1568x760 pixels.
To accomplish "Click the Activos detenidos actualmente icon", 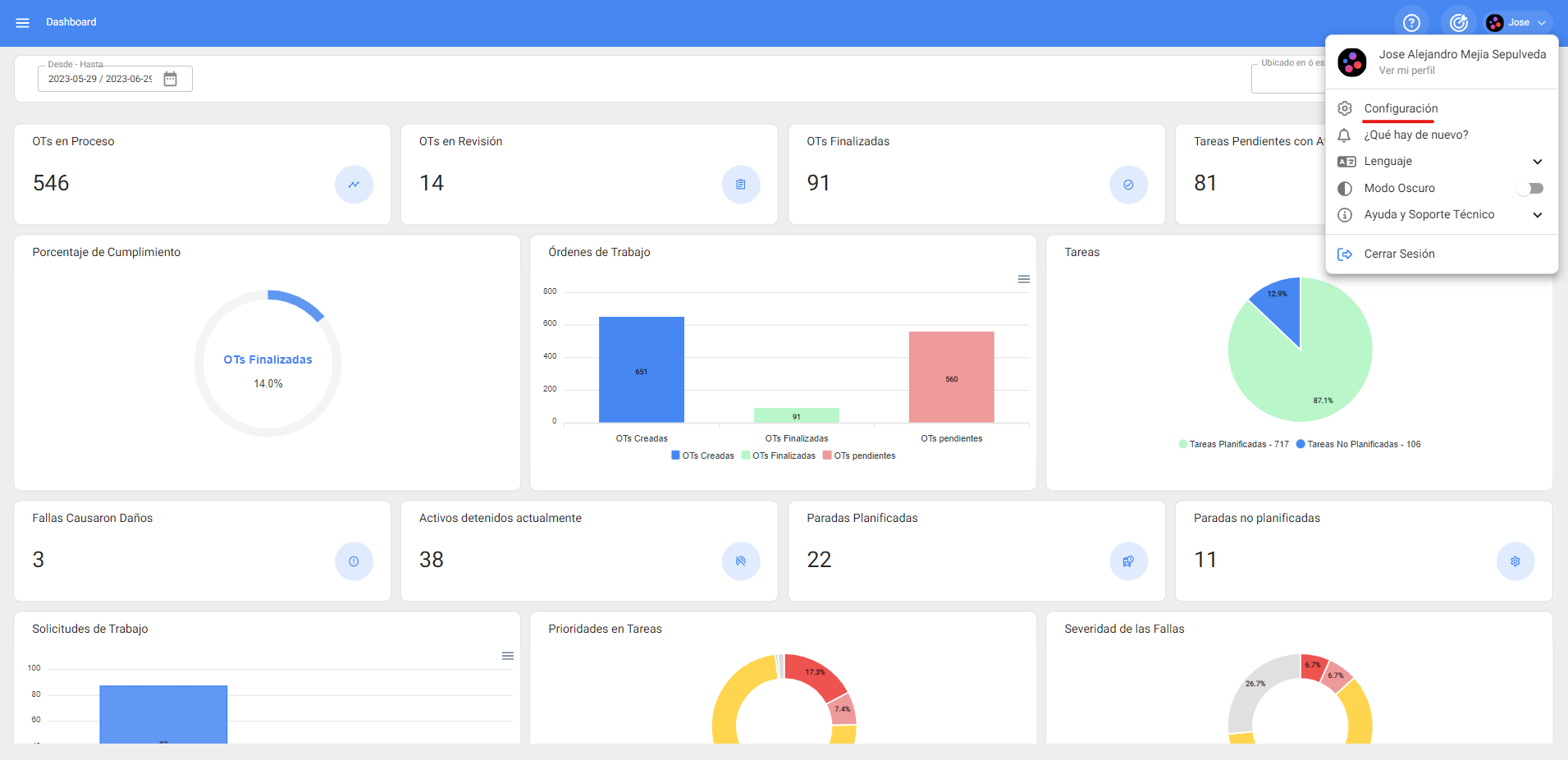I will [740, 561].
